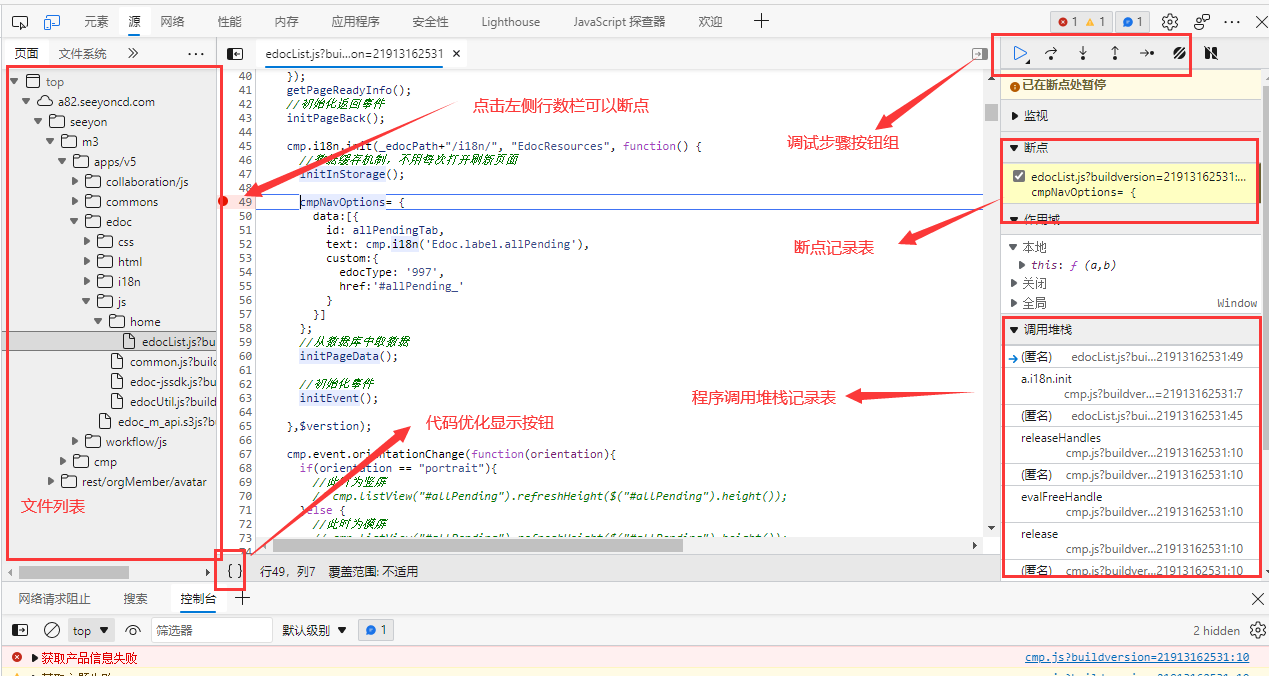1269x676 pixels.
Task: Open the 默认级别 log level dropdown
Action: pyautogui.click(x=314, y=630)
